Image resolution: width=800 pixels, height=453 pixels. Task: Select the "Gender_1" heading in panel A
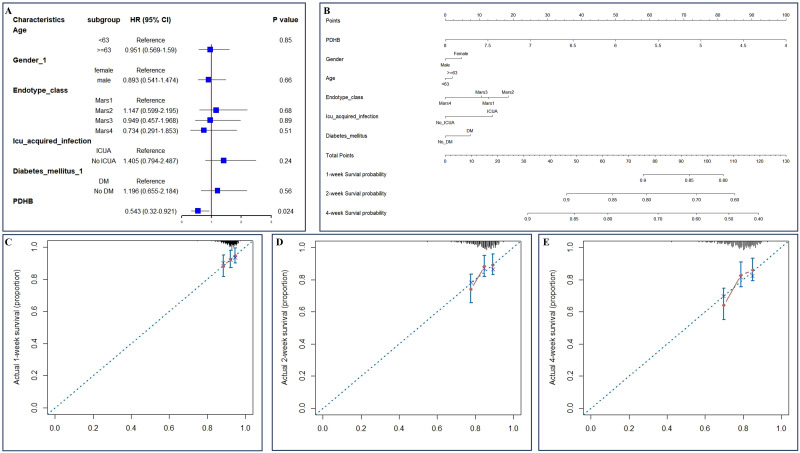[x=29, y=60]
